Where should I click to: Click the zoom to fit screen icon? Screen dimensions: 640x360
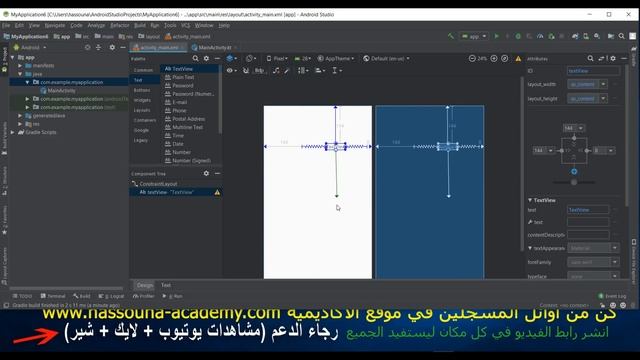pos(505,58)
